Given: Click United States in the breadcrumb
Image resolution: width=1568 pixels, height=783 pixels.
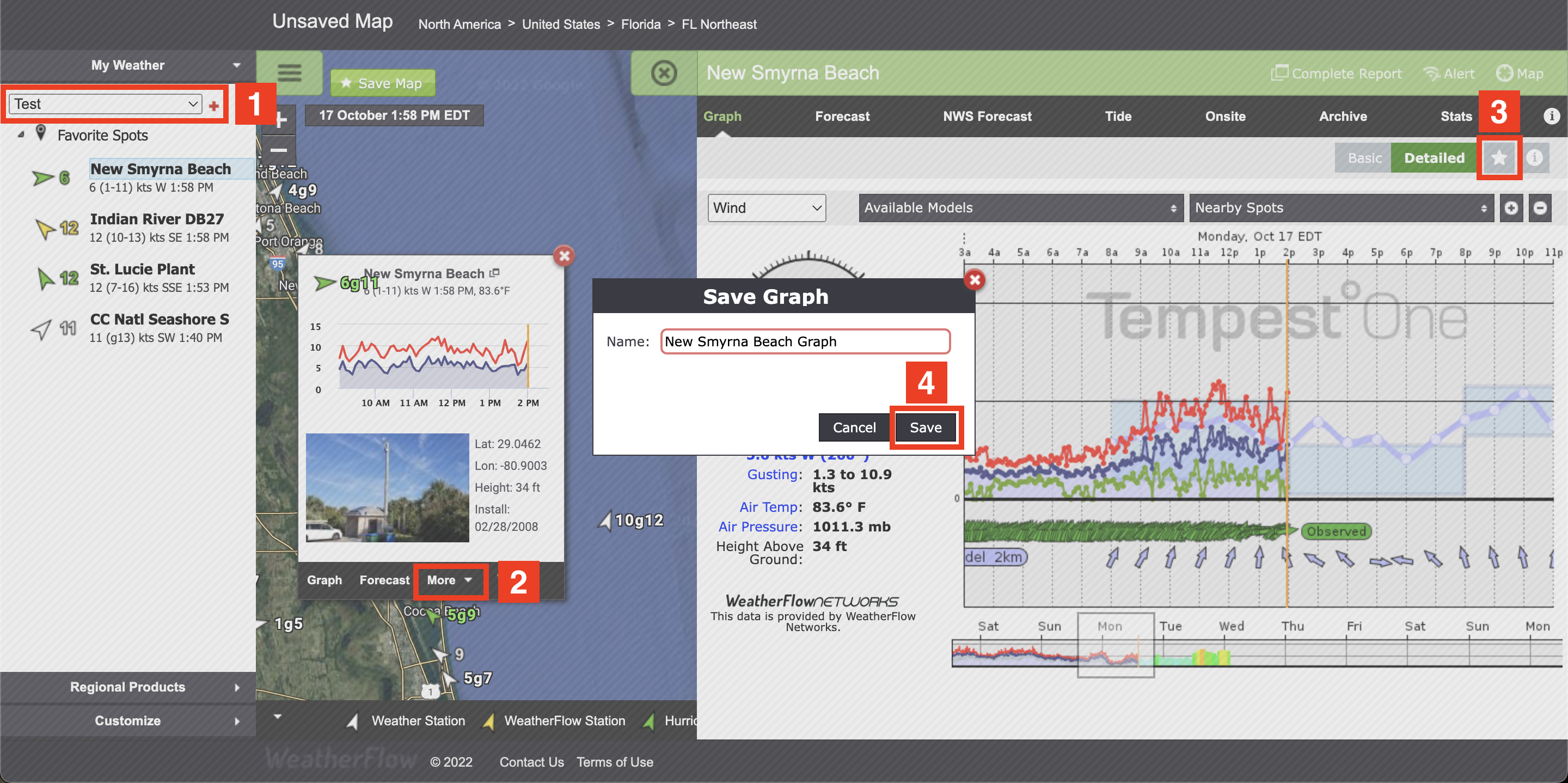Looking at the screenshot, I should (x=561, y=25).
